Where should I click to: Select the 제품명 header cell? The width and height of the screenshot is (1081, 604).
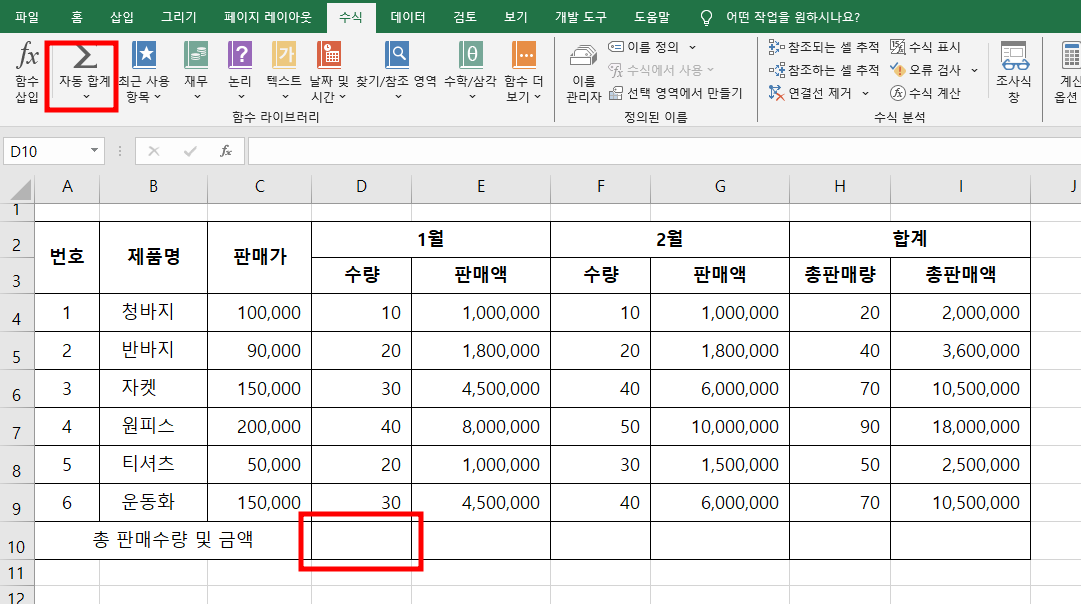click(x=153, y=258)
